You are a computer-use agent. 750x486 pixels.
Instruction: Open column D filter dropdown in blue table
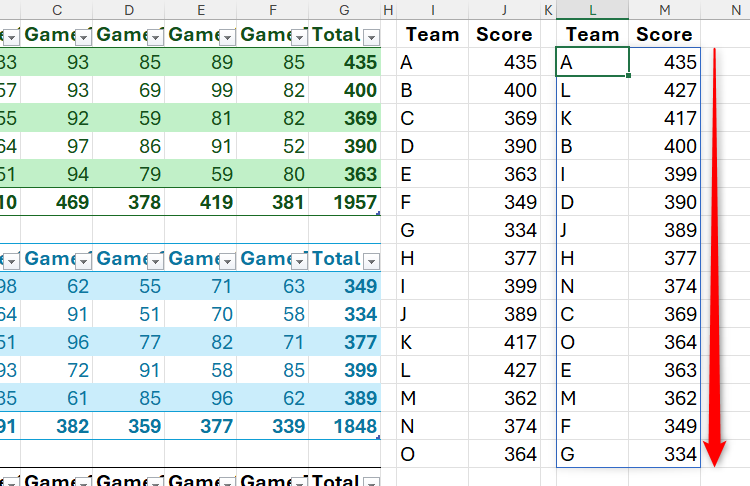(155, 260)
